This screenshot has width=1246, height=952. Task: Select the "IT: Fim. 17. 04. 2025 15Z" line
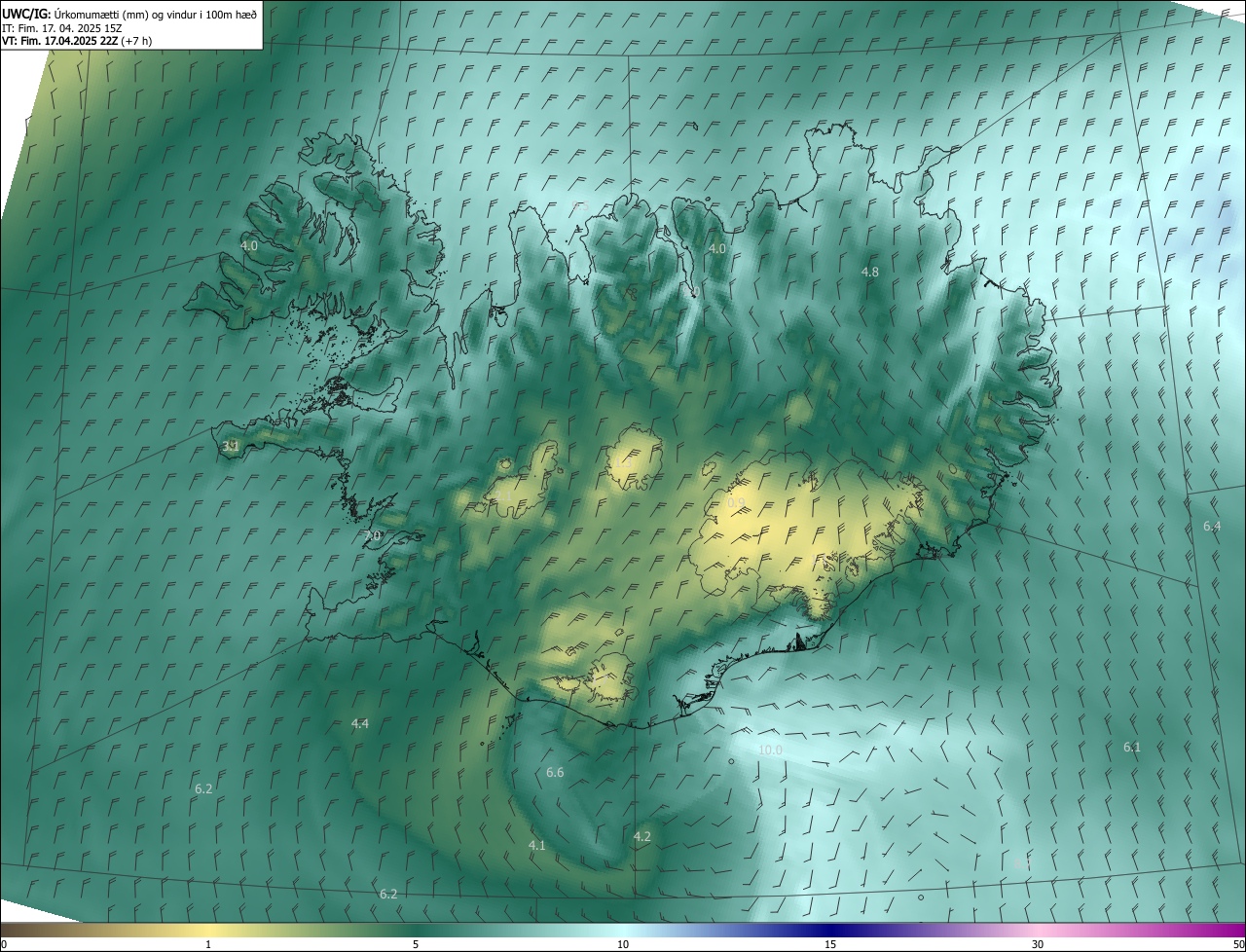pos(61,28)
